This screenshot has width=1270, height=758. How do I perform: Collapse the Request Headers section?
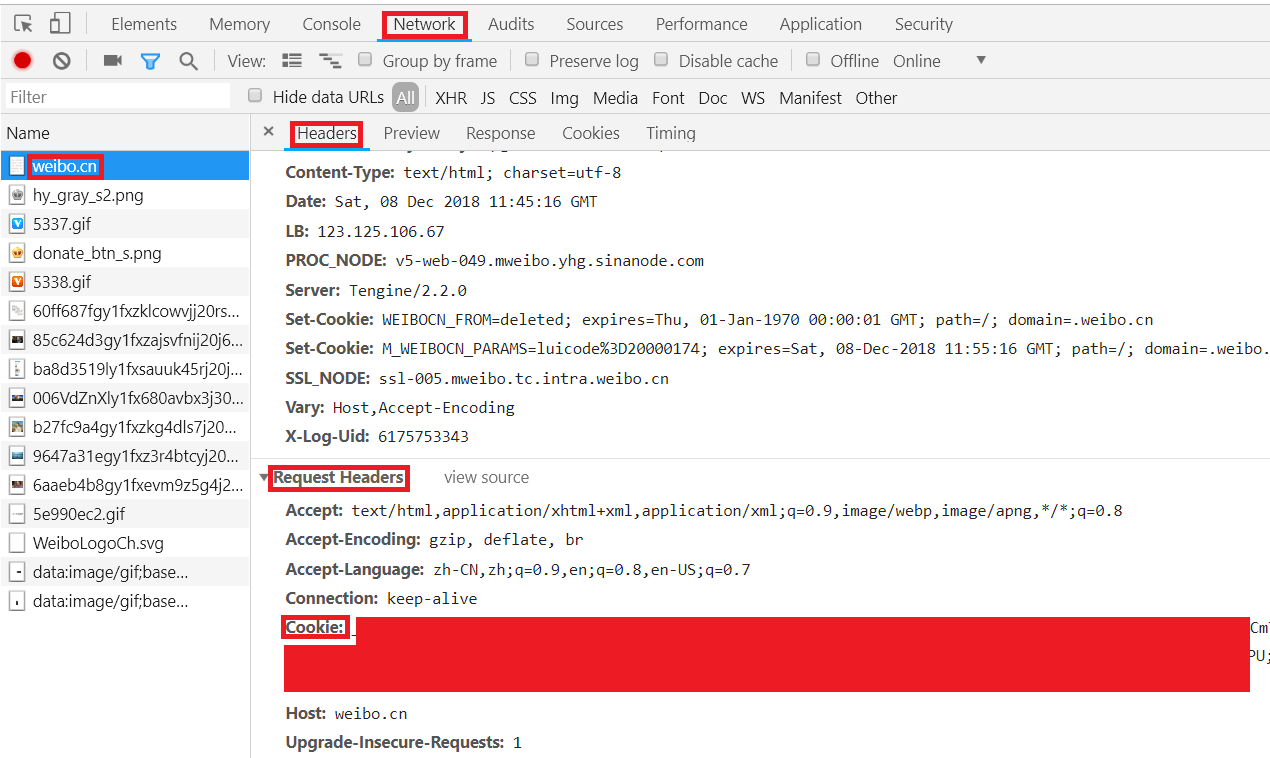pos(264,478)
